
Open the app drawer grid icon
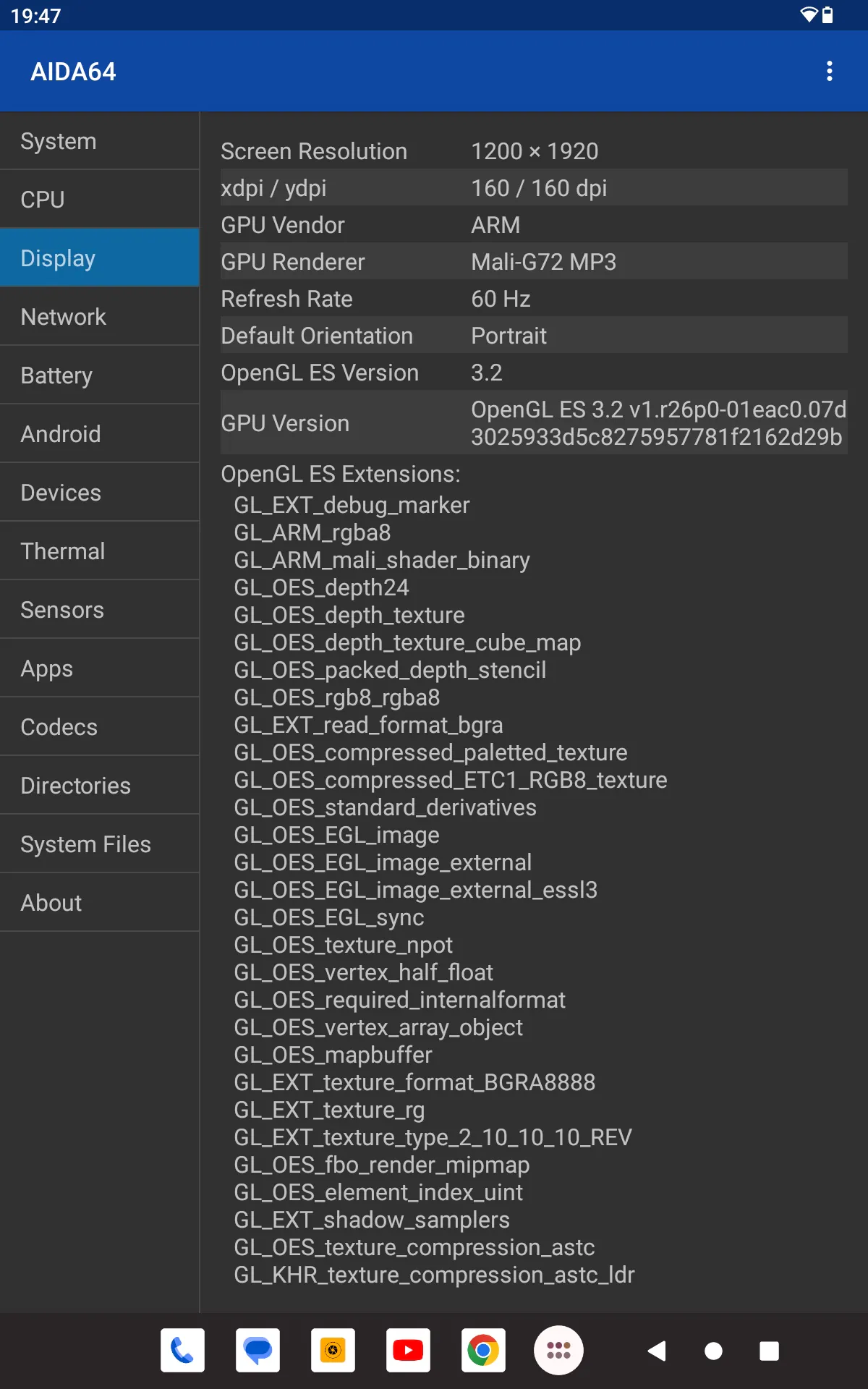tap(558, 1350)
